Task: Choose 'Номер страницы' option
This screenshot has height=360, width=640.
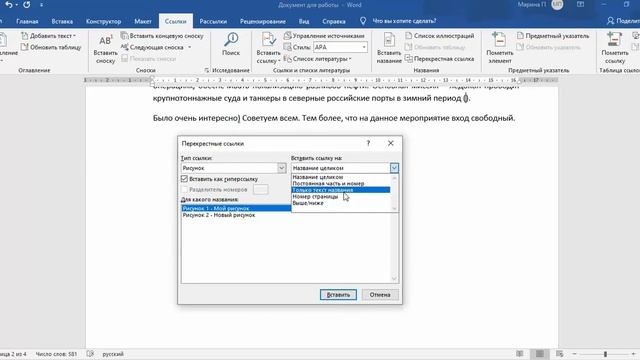Action: (x=341, y=196)
